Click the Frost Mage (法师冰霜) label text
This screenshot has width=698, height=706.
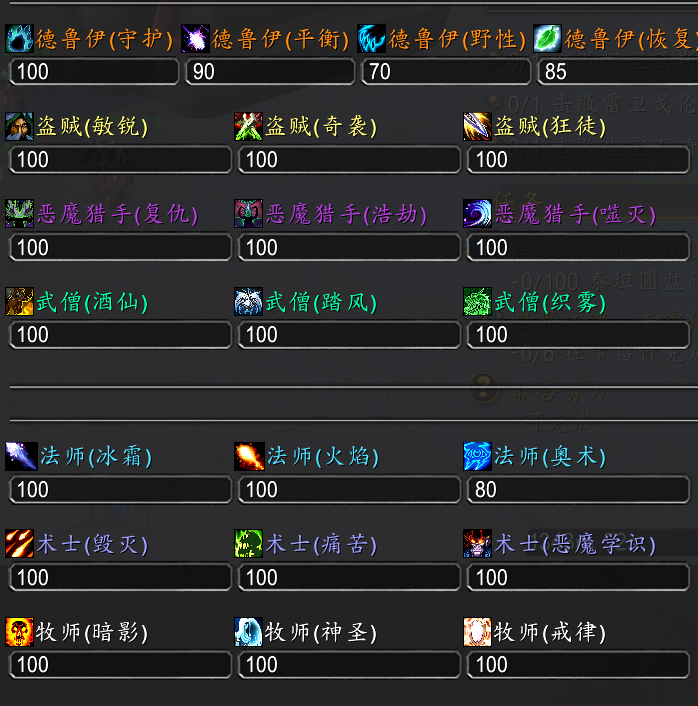pos(96,457)
